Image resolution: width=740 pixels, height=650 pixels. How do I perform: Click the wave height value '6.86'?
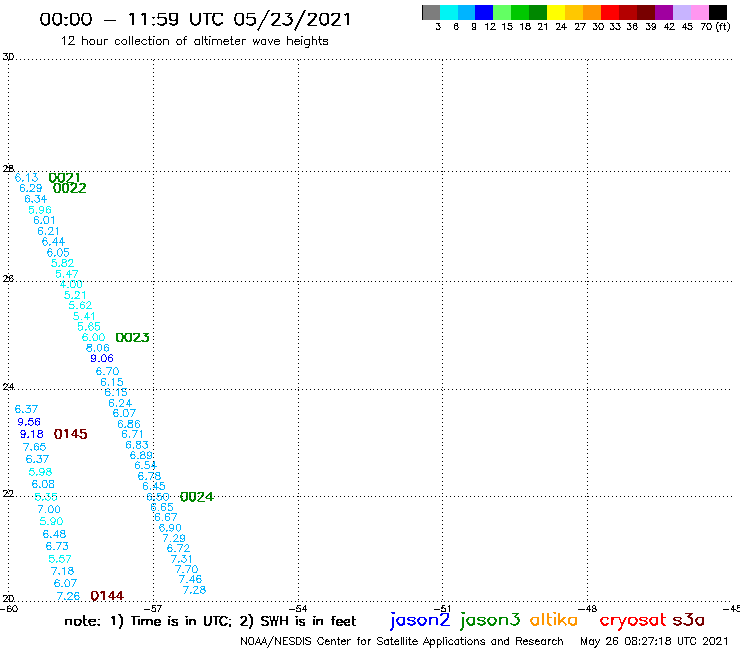[129, 424]
